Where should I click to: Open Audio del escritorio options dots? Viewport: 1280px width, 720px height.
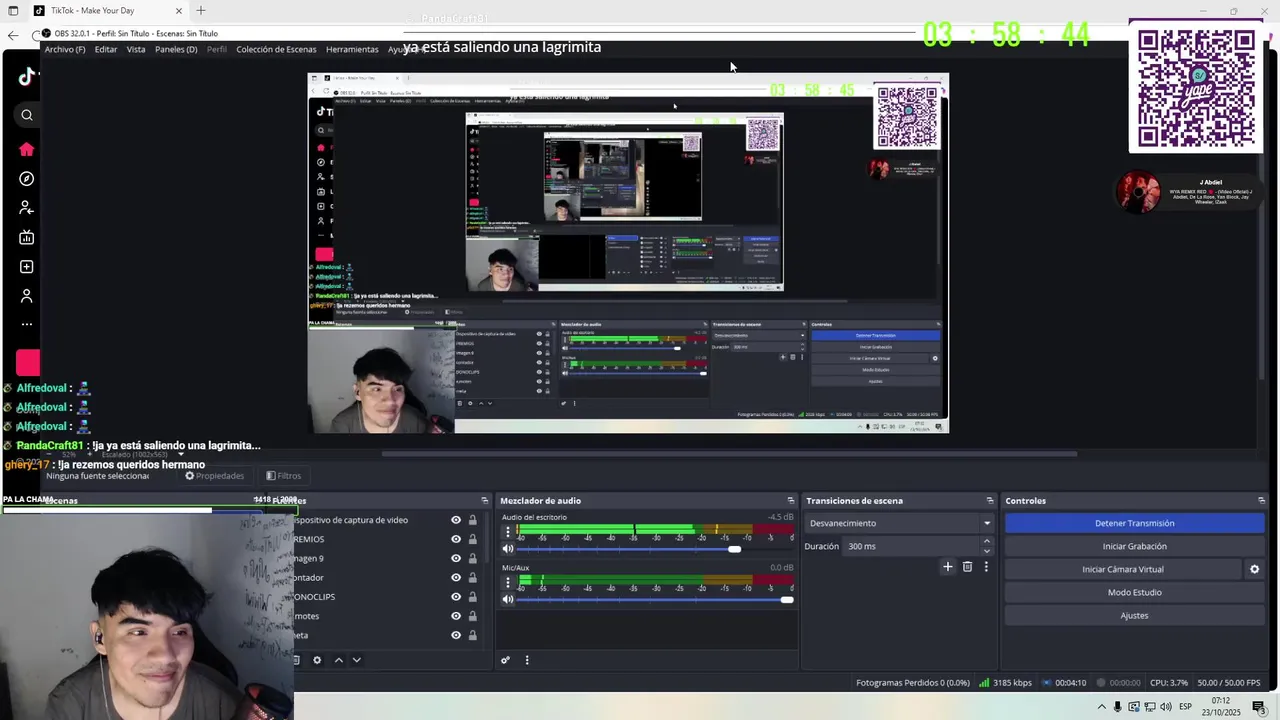[508, 532]
